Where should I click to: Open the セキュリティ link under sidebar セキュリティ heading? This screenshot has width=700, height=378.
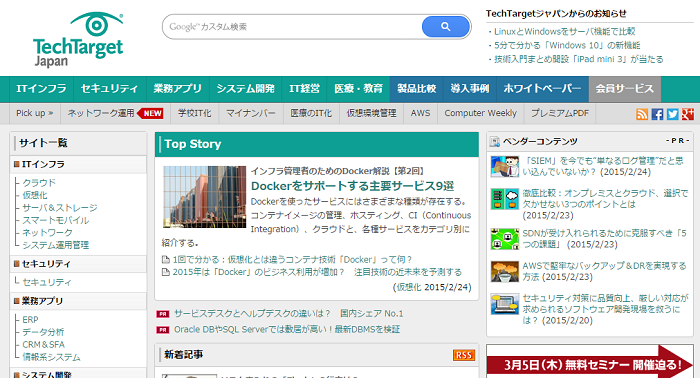[x=47, y=282]
